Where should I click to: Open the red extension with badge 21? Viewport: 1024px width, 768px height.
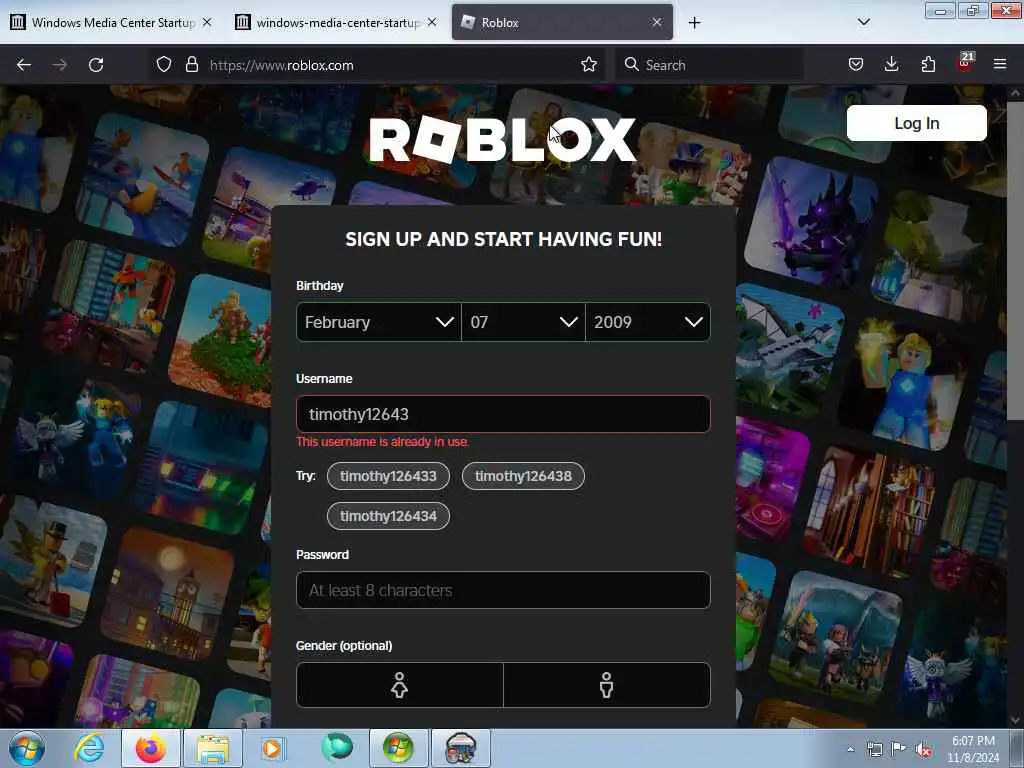(x=965, y=63)
